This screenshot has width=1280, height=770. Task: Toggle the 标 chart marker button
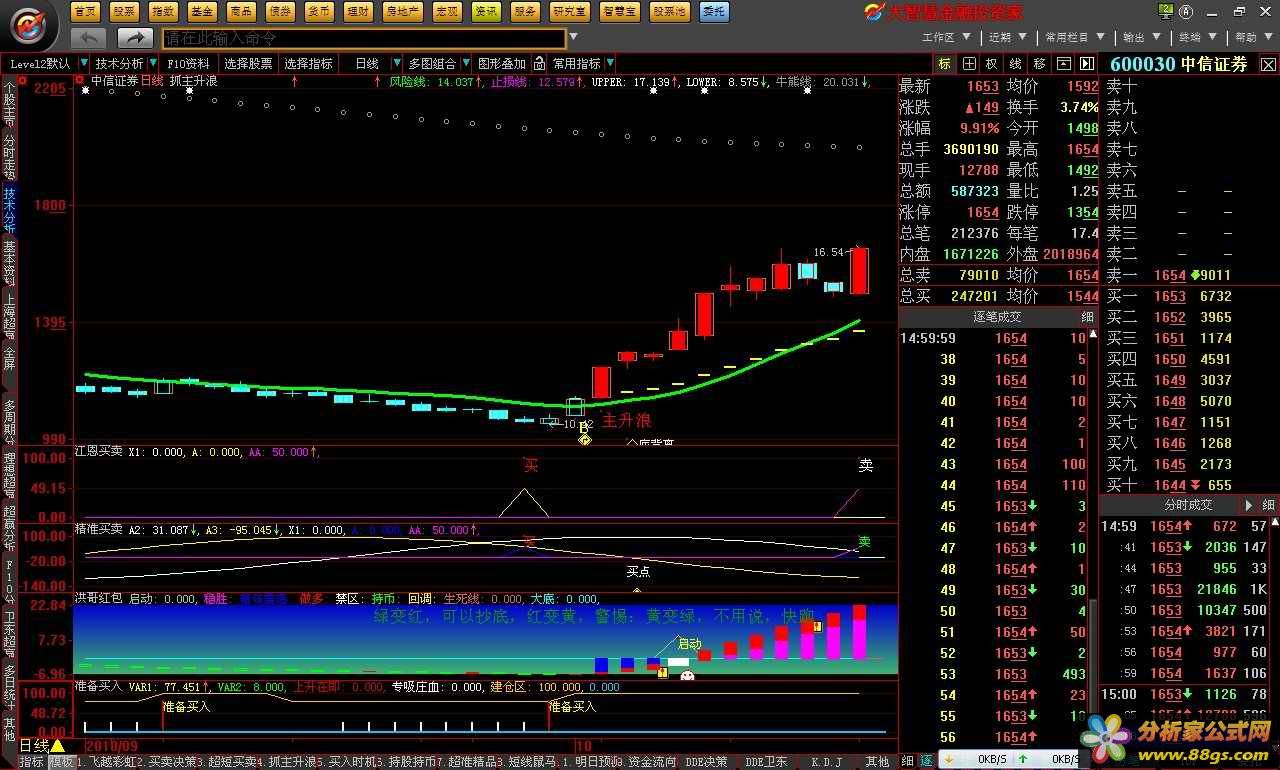[945, 63]
